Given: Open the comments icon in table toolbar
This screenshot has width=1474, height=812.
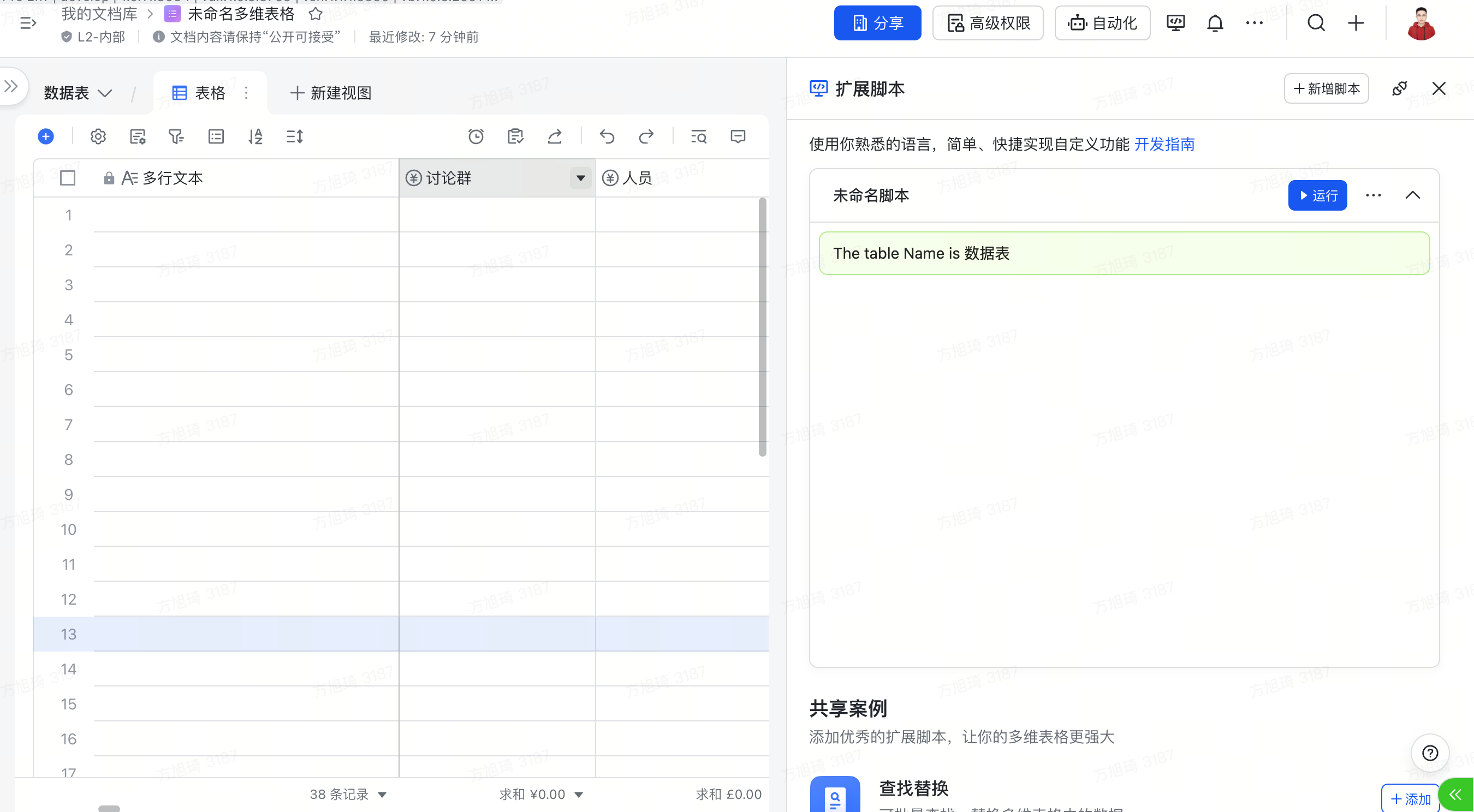Looking at the screenshot, I should pos(738,136).
